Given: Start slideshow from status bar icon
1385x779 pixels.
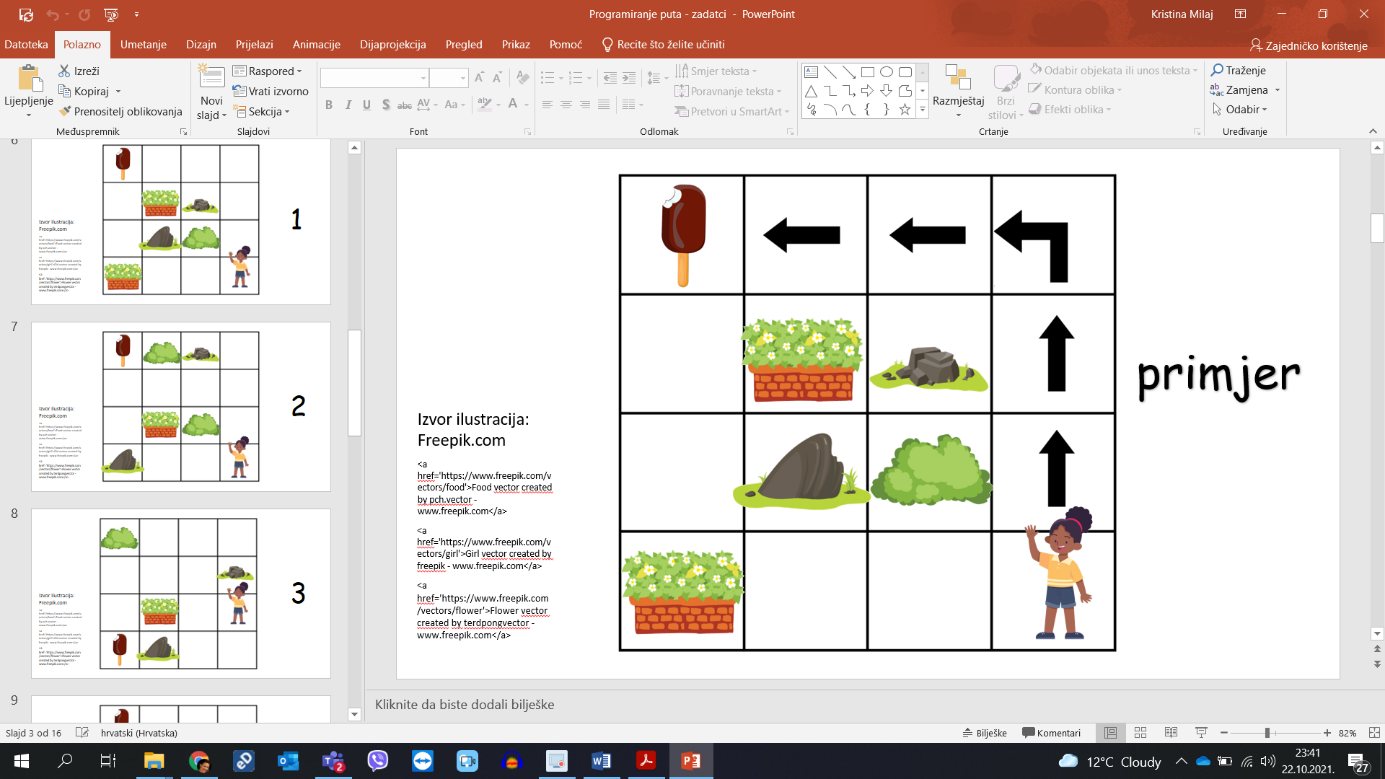Looking at the screenshot, I should 1201,733.
